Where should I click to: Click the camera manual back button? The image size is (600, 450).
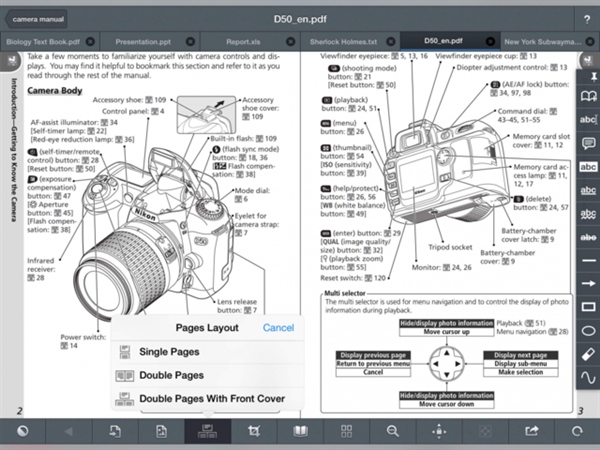pos(40,18)
